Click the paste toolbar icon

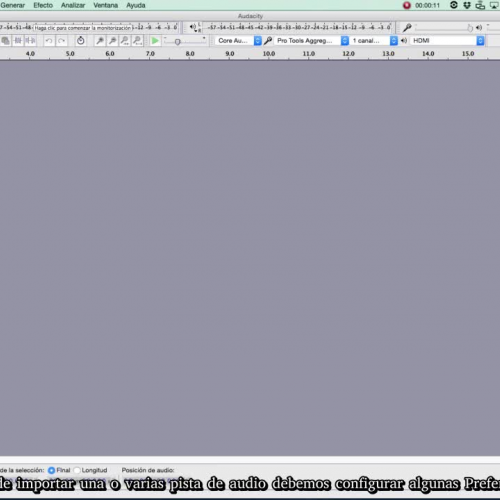click(x=6, y=41)
